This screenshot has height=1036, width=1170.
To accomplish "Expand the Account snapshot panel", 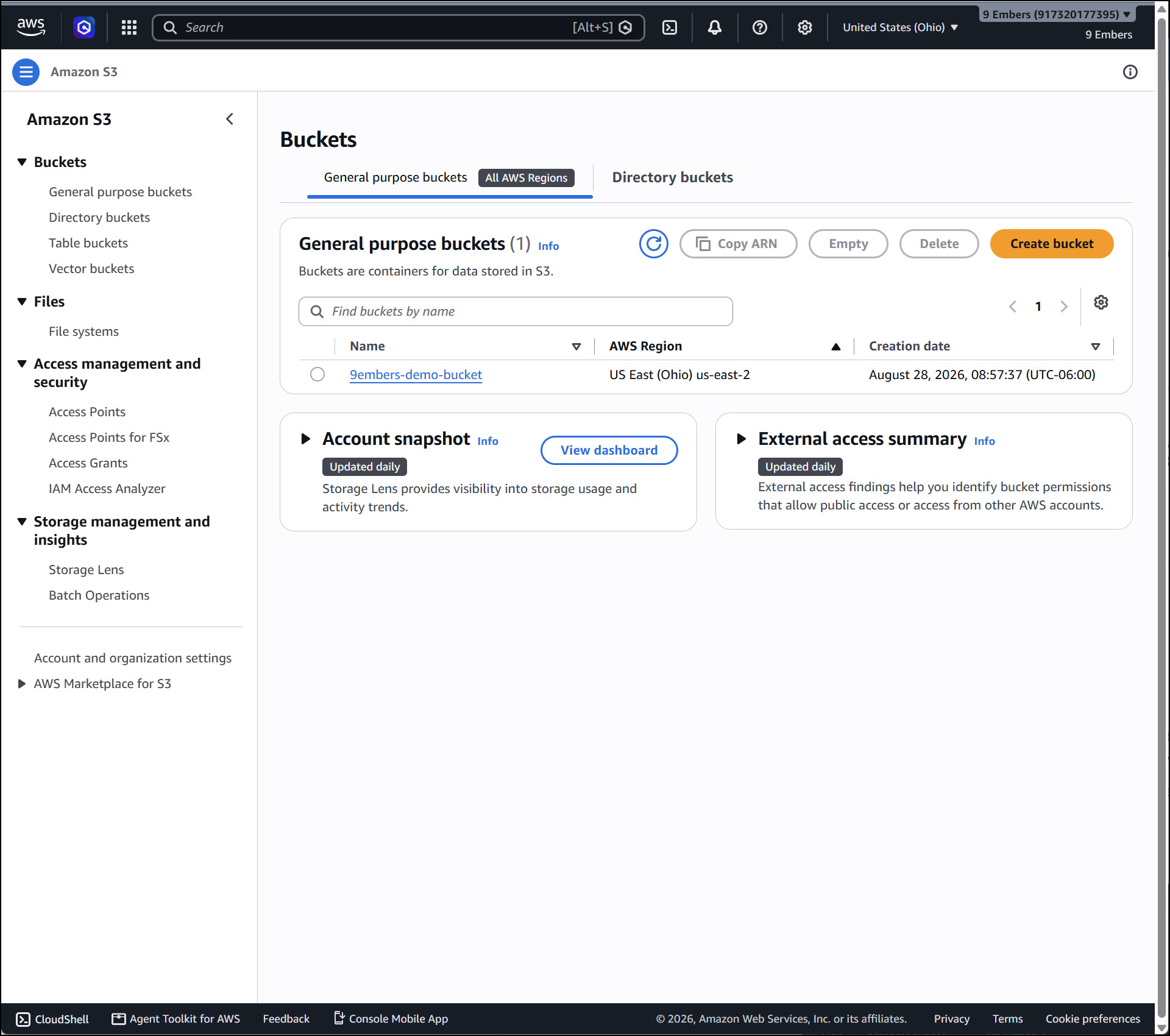I will point(306,439).
